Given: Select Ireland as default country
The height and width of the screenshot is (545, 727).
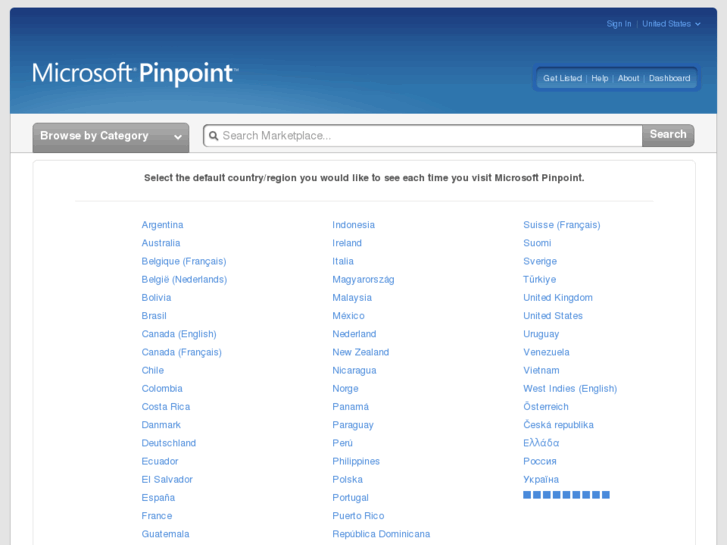Looking at the screenshot, I should (x=347, y=243).
